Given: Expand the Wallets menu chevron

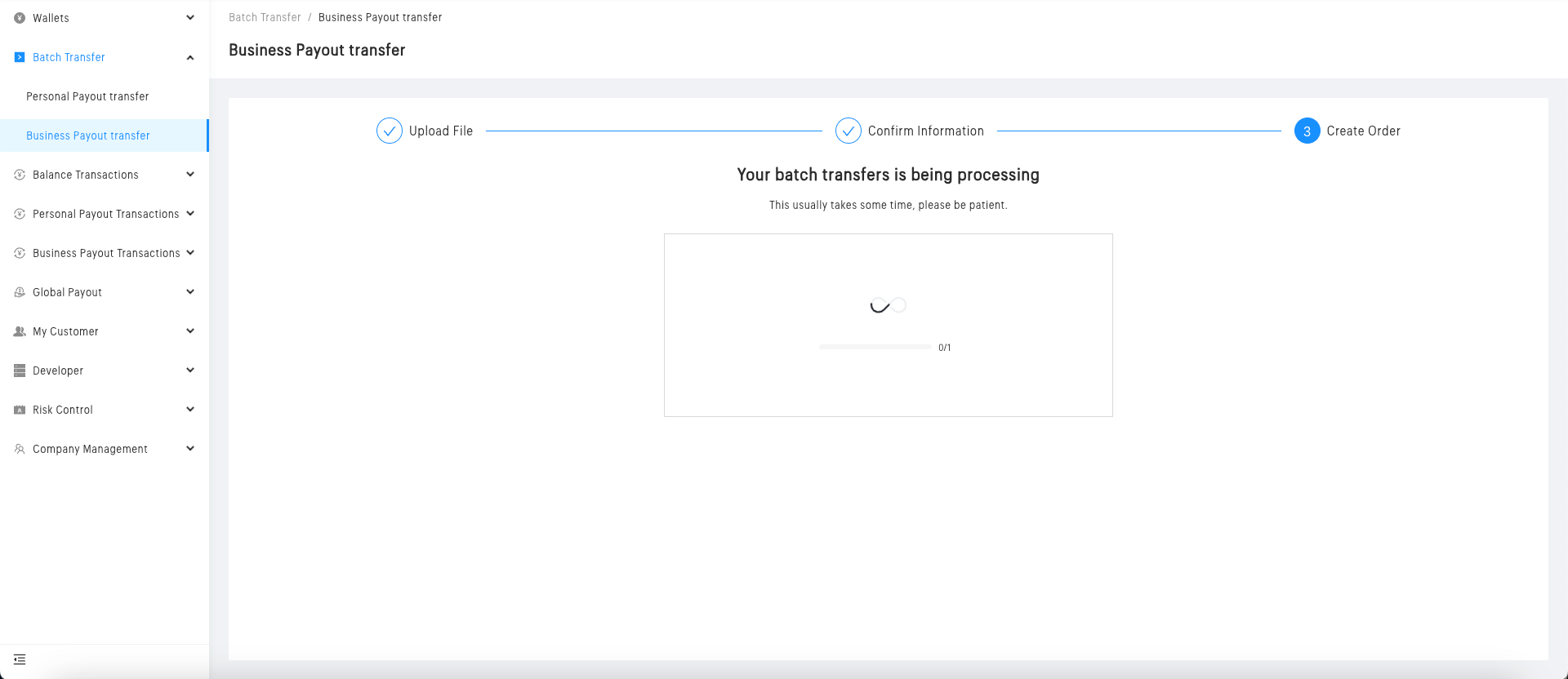Looking at the screenshot, I should (x=190, y=18).
